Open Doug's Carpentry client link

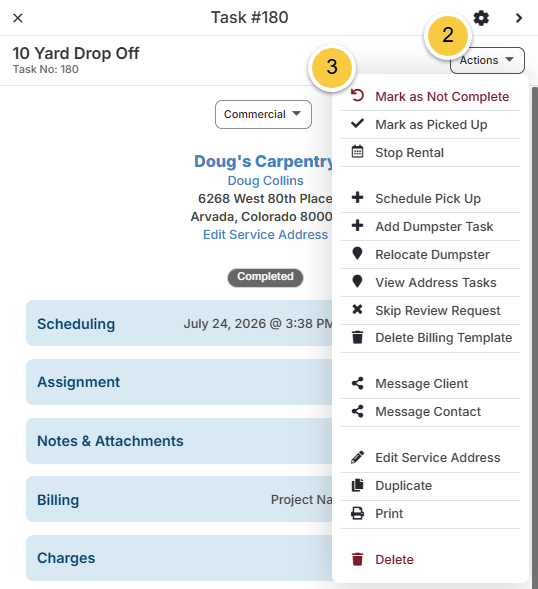click(263, 162)
